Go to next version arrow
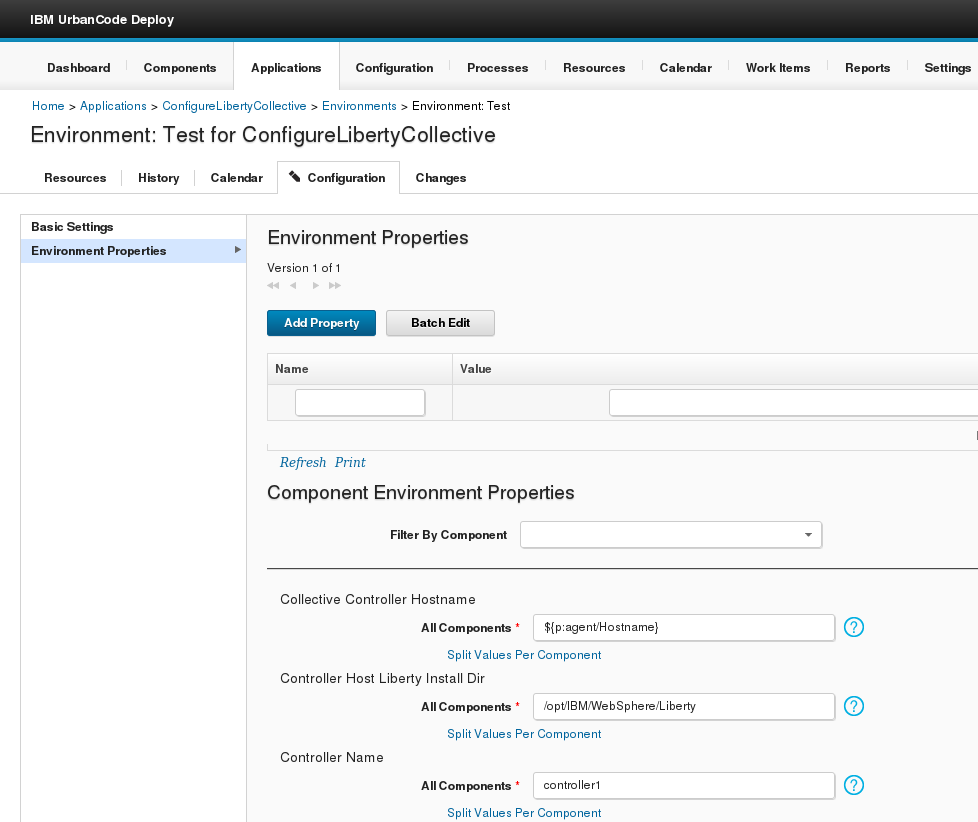The height and width of the screenshot is (822, 978). [x=315, y=286]
